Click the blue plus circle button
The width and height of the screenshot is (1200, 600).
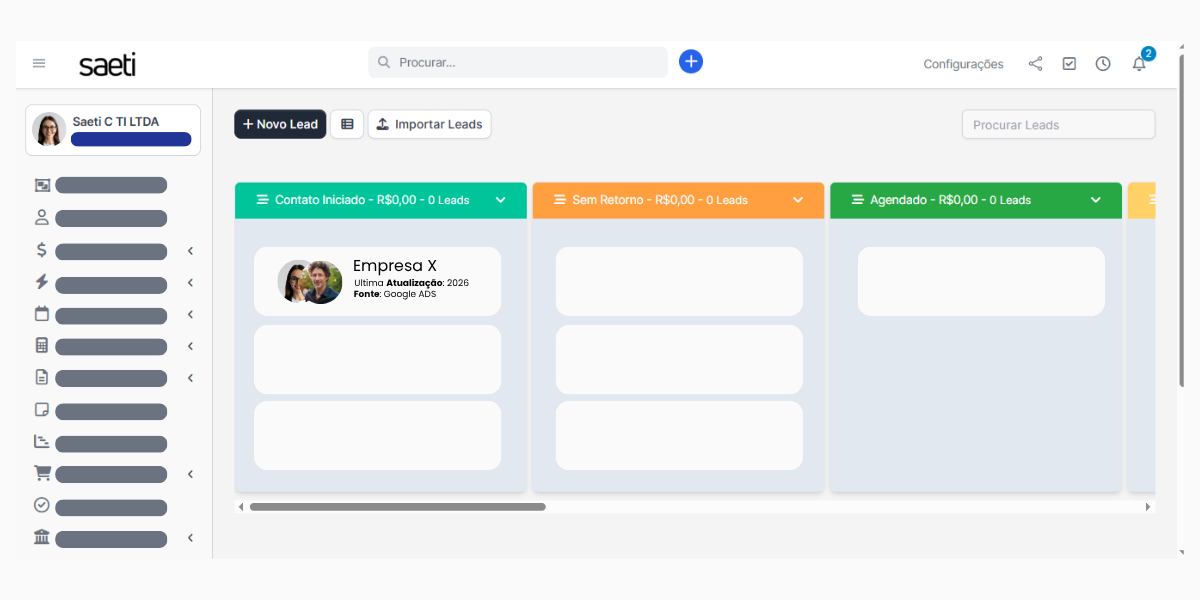(691, 62)
